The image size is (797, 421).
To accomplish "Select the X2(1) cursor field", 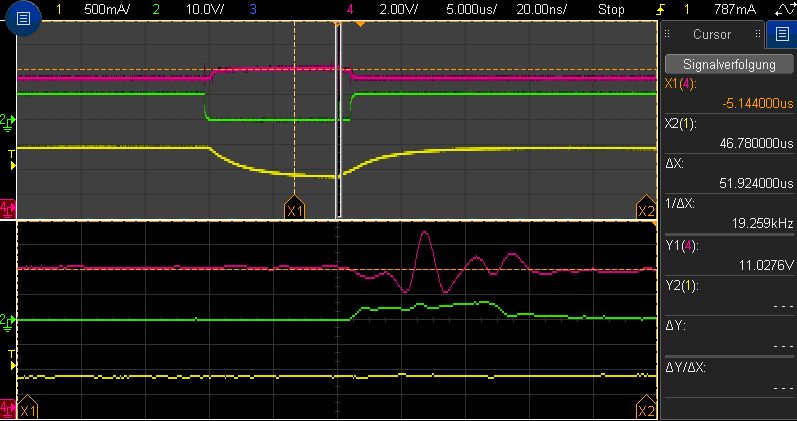I will (x=729, y=134).
